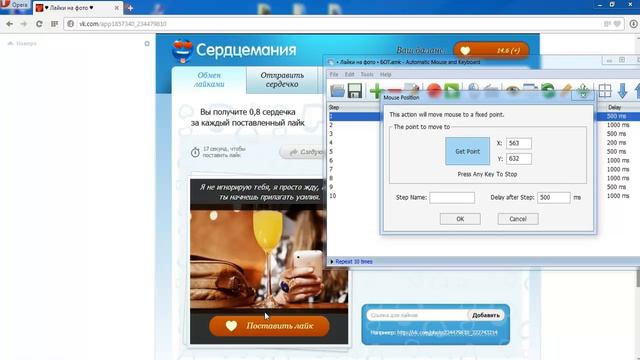Confirm Mouse Position dialog with OK
Screen dimensions: 640x360
[460, 219]
